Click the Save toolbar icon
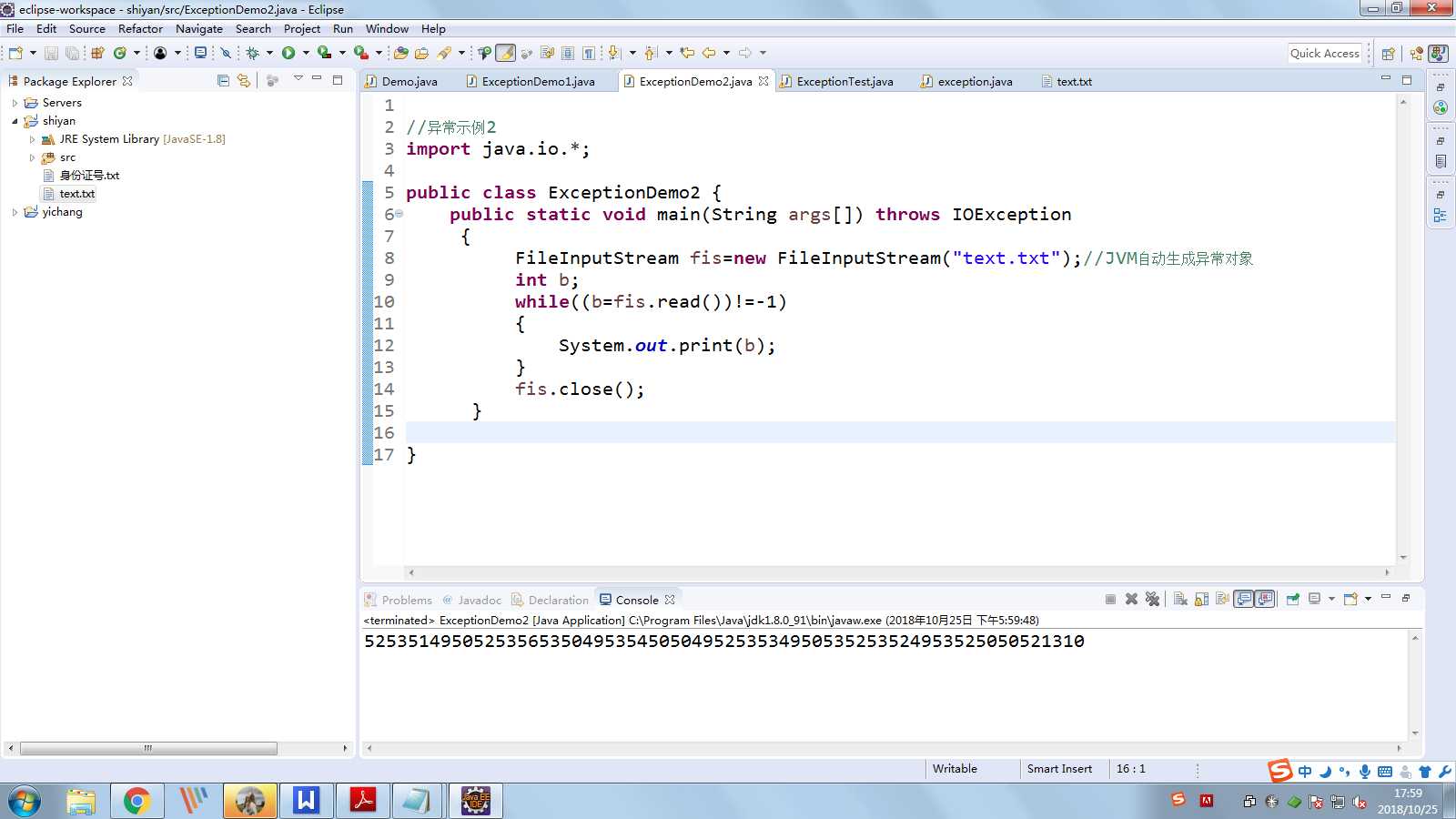Viewport: 1456px width, 819px height. 51,53
